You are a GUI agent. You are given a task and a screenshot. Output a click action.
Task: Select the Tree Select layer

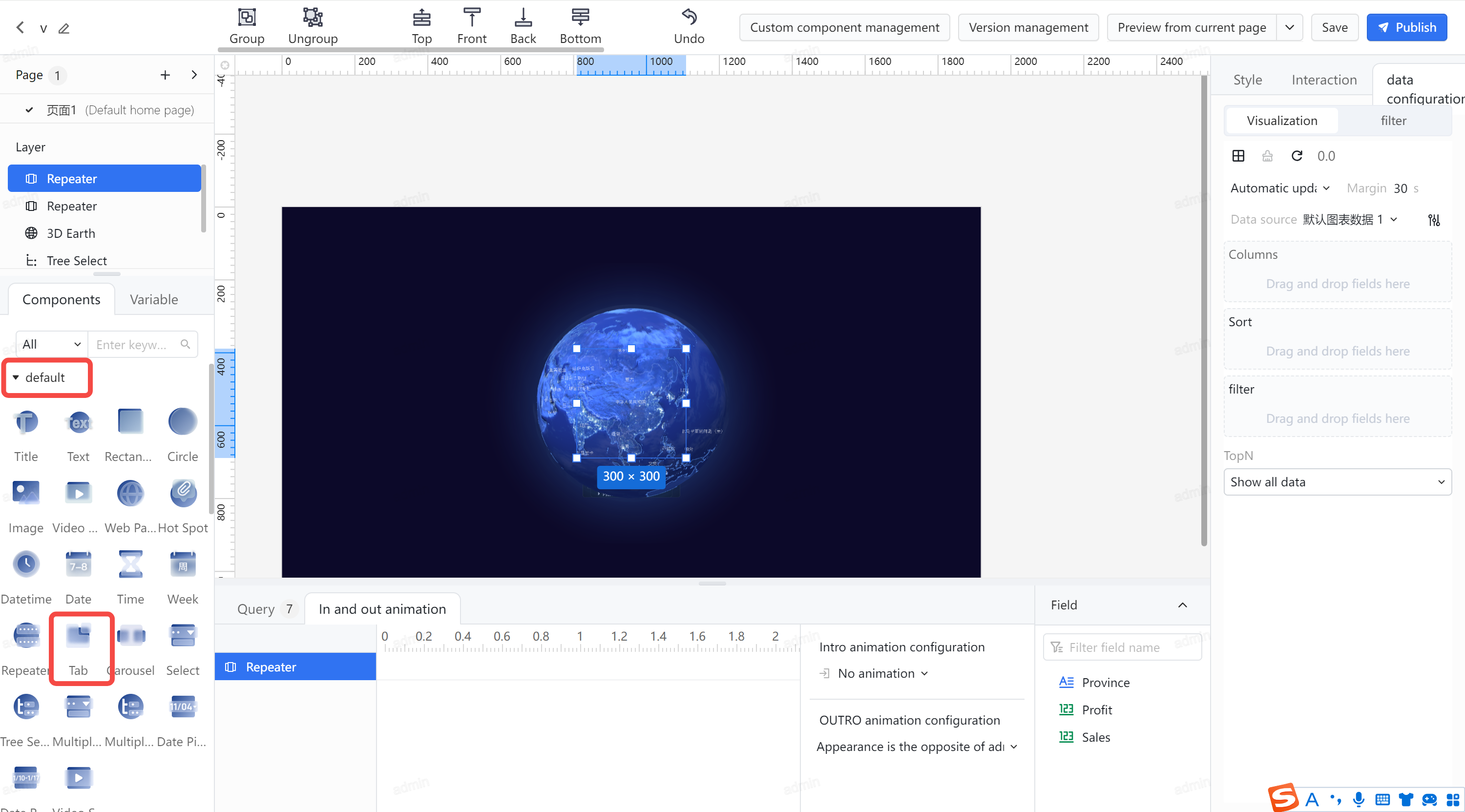[x=105, y=260]
